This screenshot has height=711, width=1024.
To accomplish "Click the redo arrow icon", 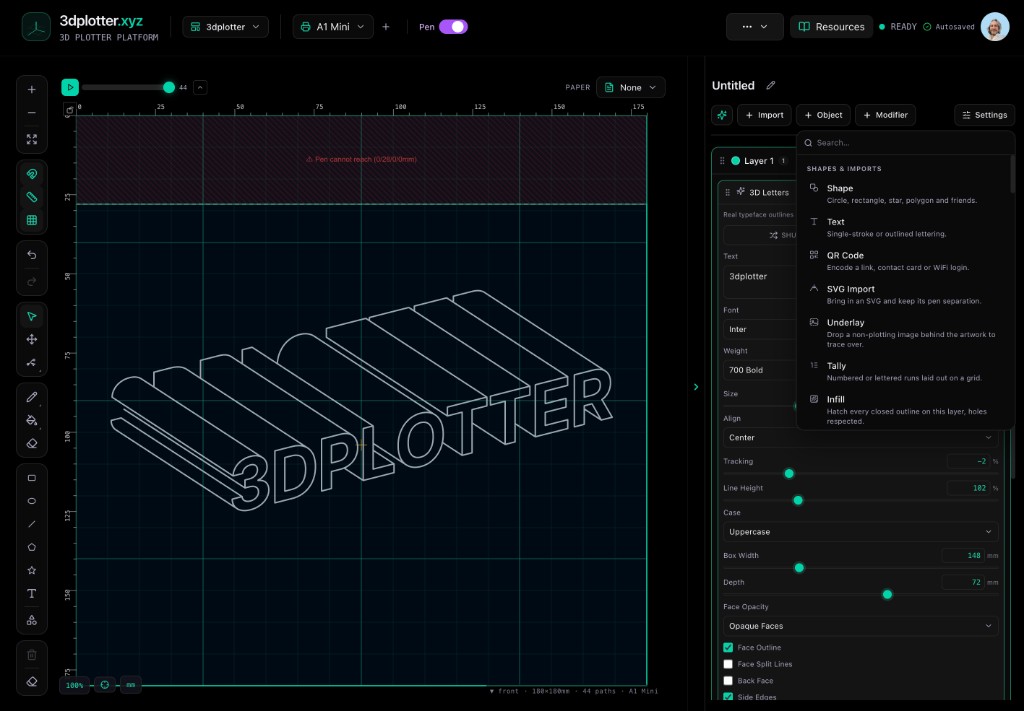I will pyautogui.click(x=31, y=281).
